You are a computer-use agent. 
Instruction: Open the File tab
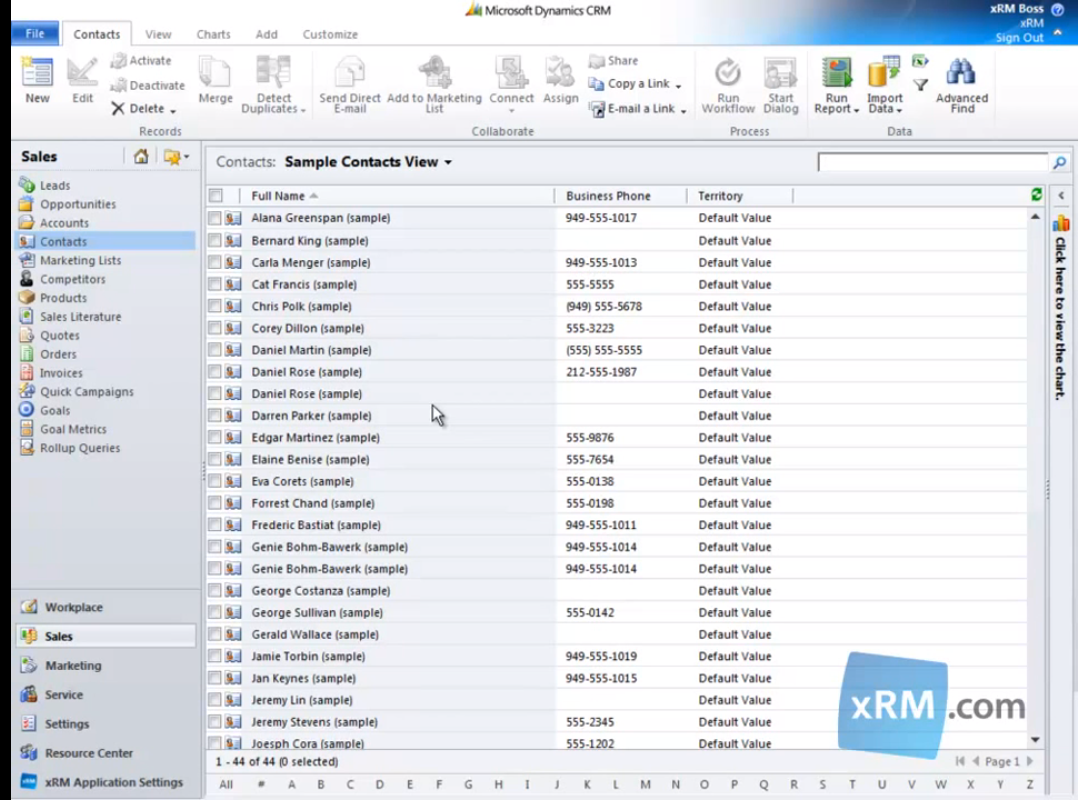[35, 34]
